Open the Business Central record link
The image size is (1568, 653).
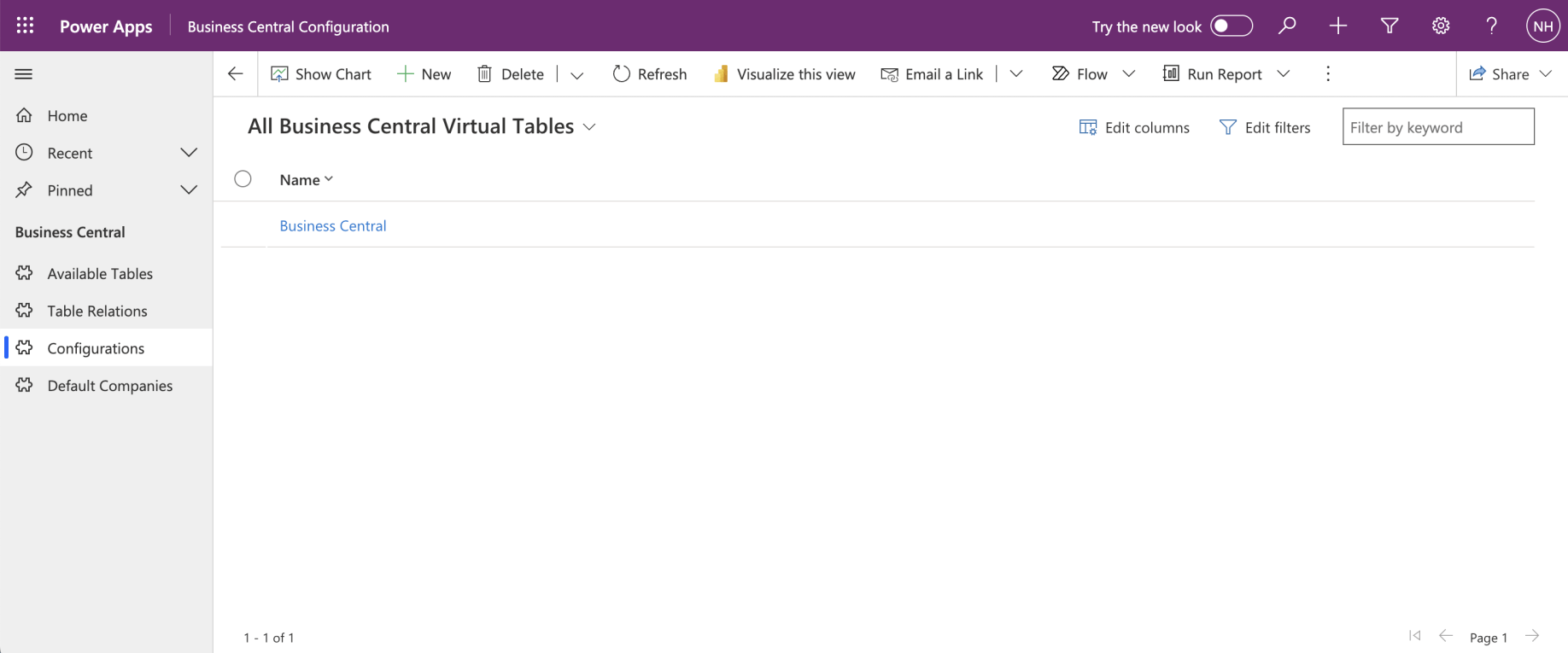pyautogui.click(x=333, y=226)
